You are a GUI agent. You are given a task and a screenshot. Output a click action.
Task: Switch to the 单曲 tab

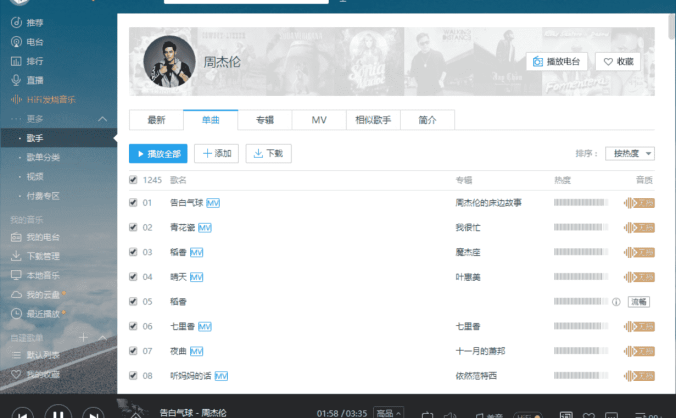pyautogui.click(x=210, y=120)
